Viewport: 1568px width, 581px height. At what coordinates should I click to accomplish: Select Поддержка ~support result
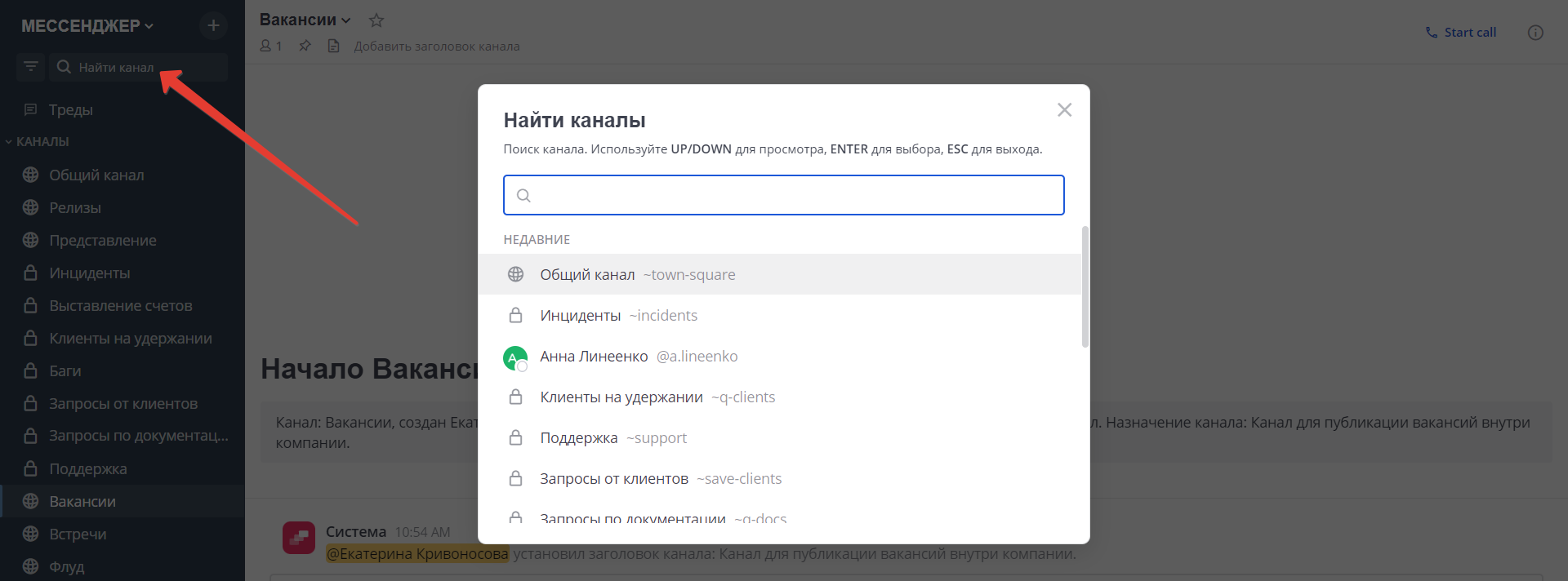point(779,437)
